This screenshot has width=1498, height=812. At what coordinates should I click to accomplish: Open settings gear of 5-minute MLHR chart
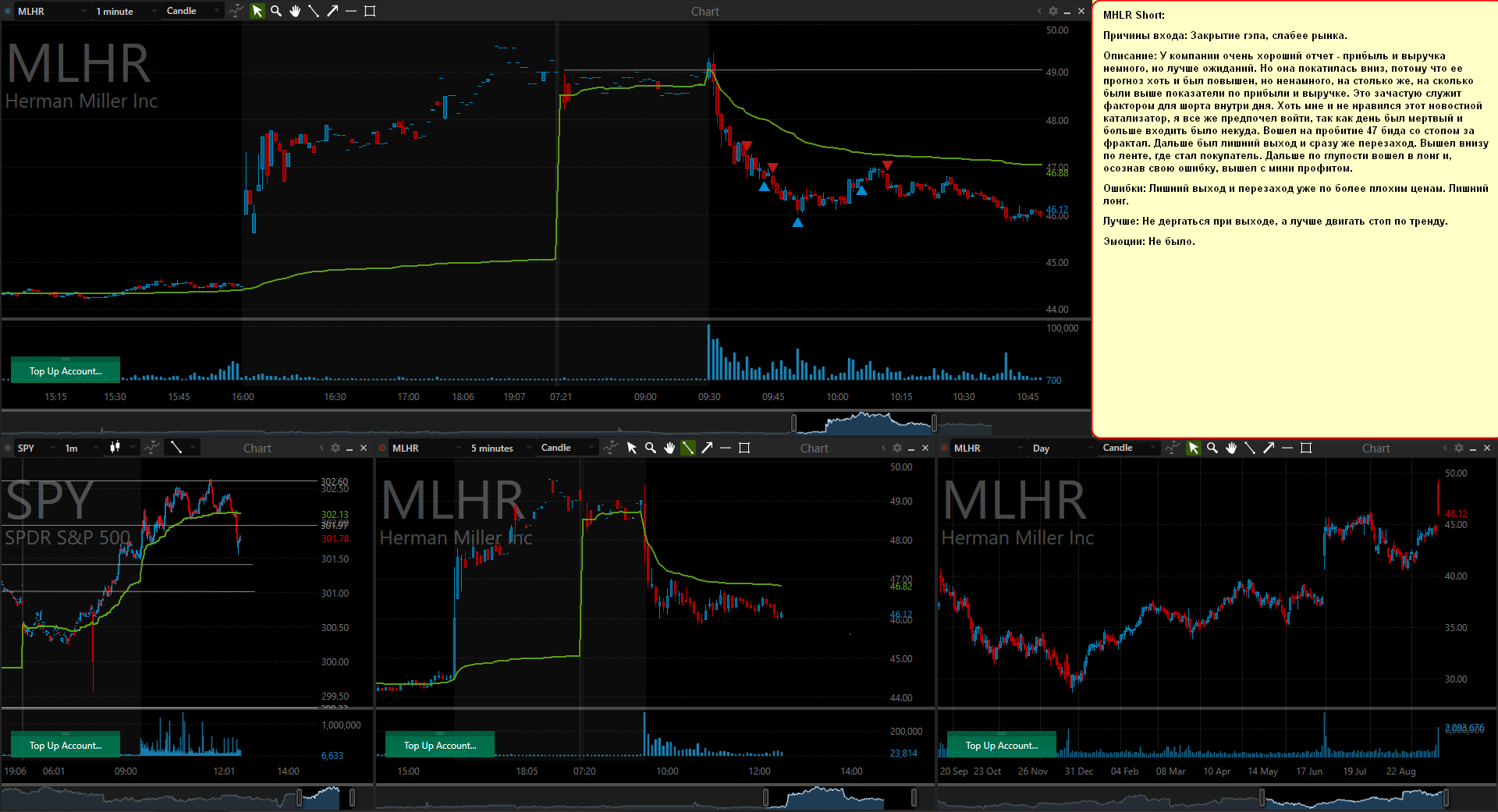(897, 448)
